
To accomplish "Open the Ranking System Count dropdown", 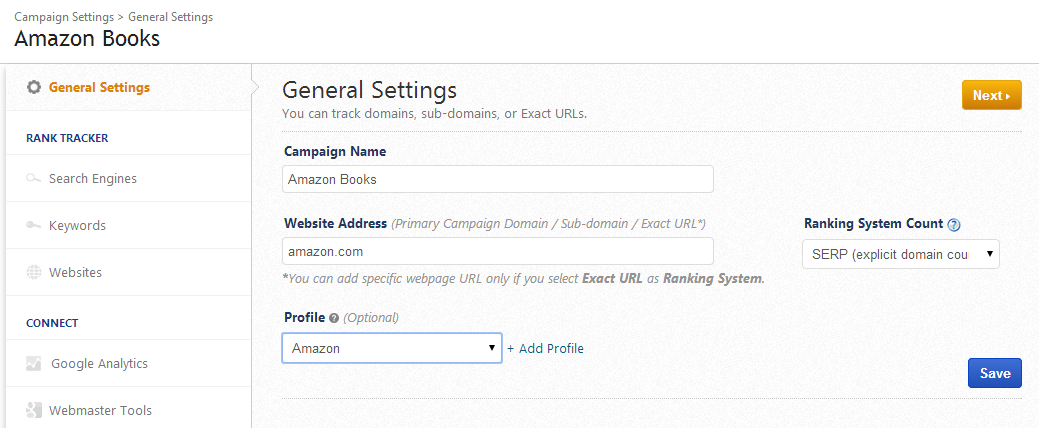I will point(900,254).
